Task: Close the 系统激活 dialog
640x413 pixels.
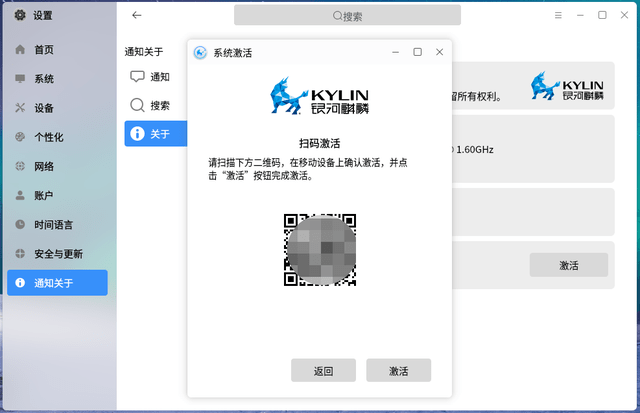Action: tap(440, 52)
